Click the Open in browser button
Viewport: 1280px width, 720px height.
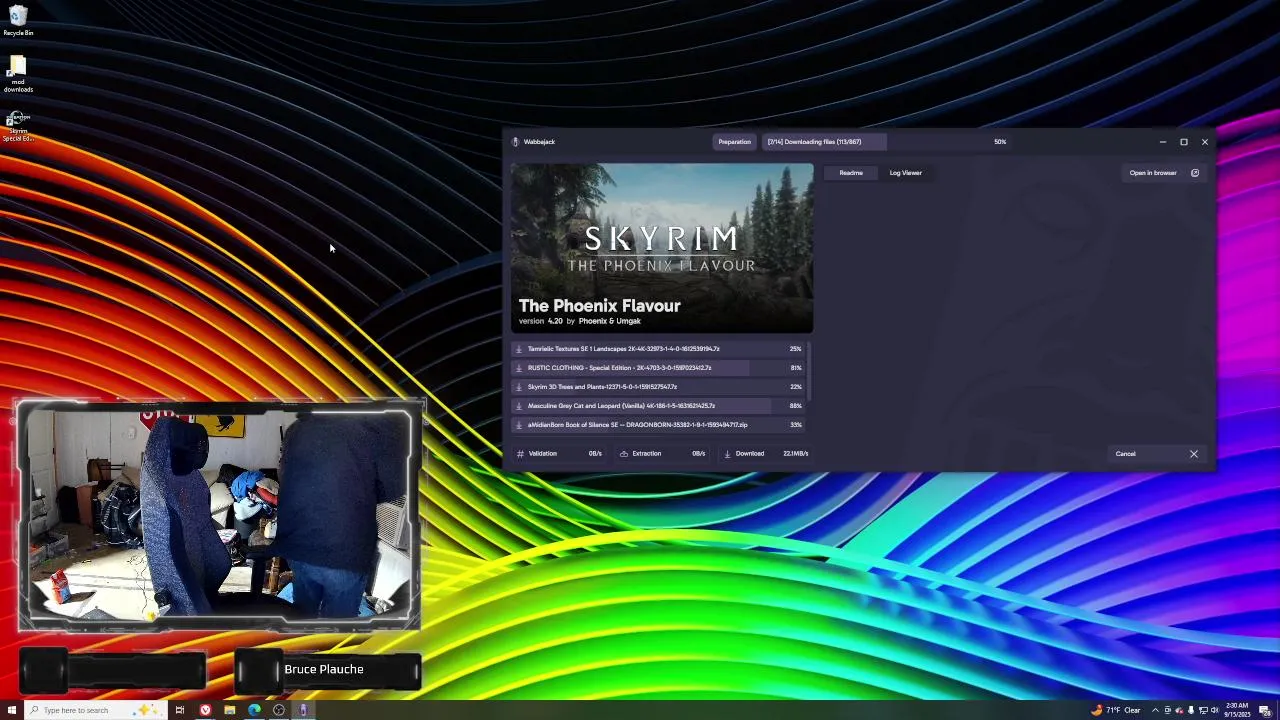click(1164, 173)
